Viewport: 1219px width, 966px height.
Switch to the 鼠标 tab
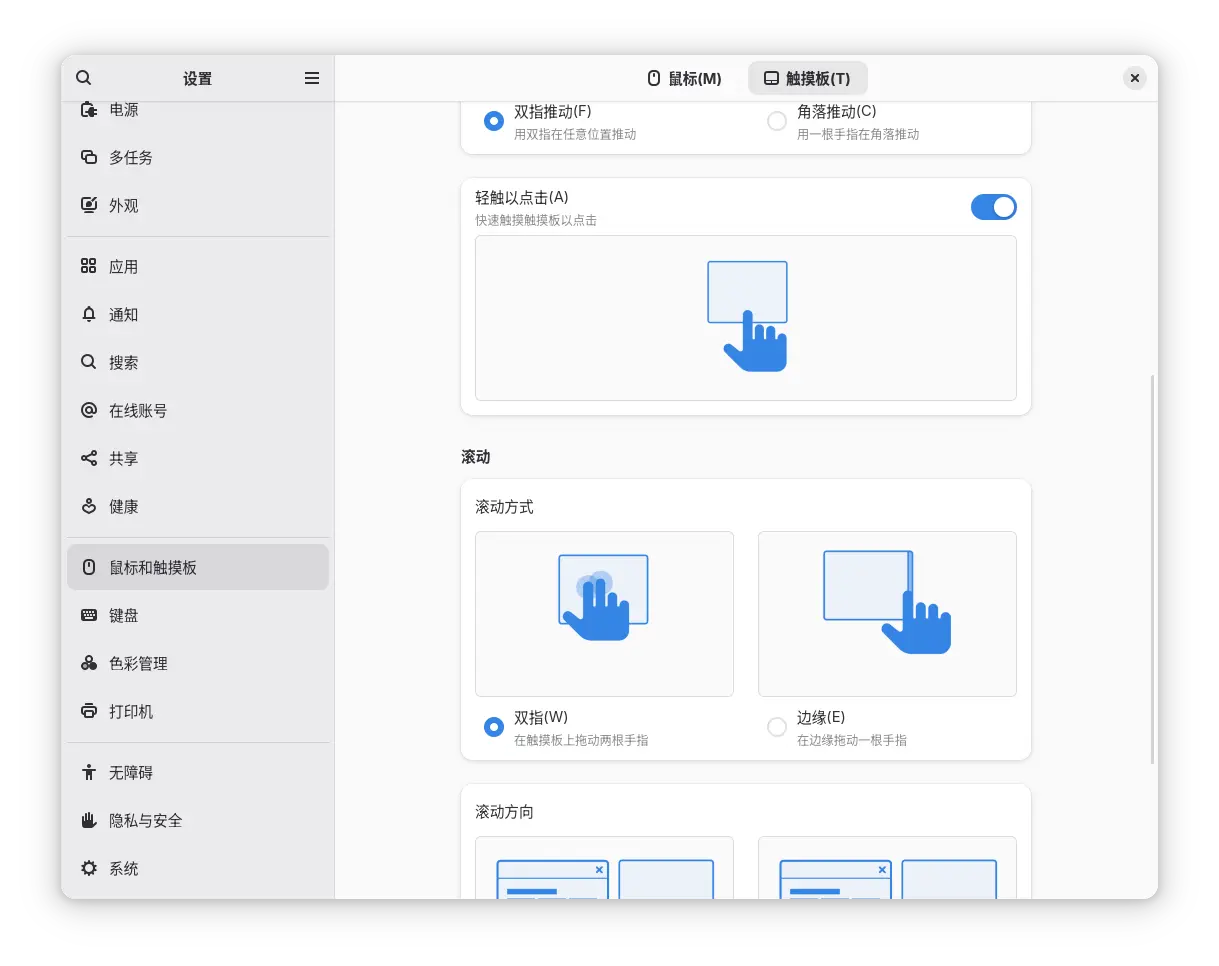[685, 78]
